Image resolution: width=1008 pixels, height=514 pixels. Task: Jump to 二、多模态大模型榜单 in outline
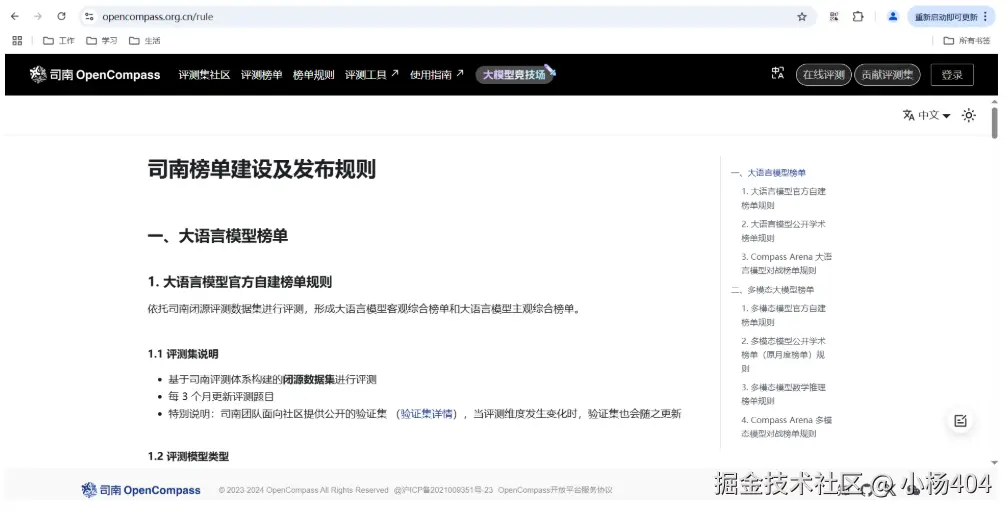pyautogui.click(x=772, y=290)
